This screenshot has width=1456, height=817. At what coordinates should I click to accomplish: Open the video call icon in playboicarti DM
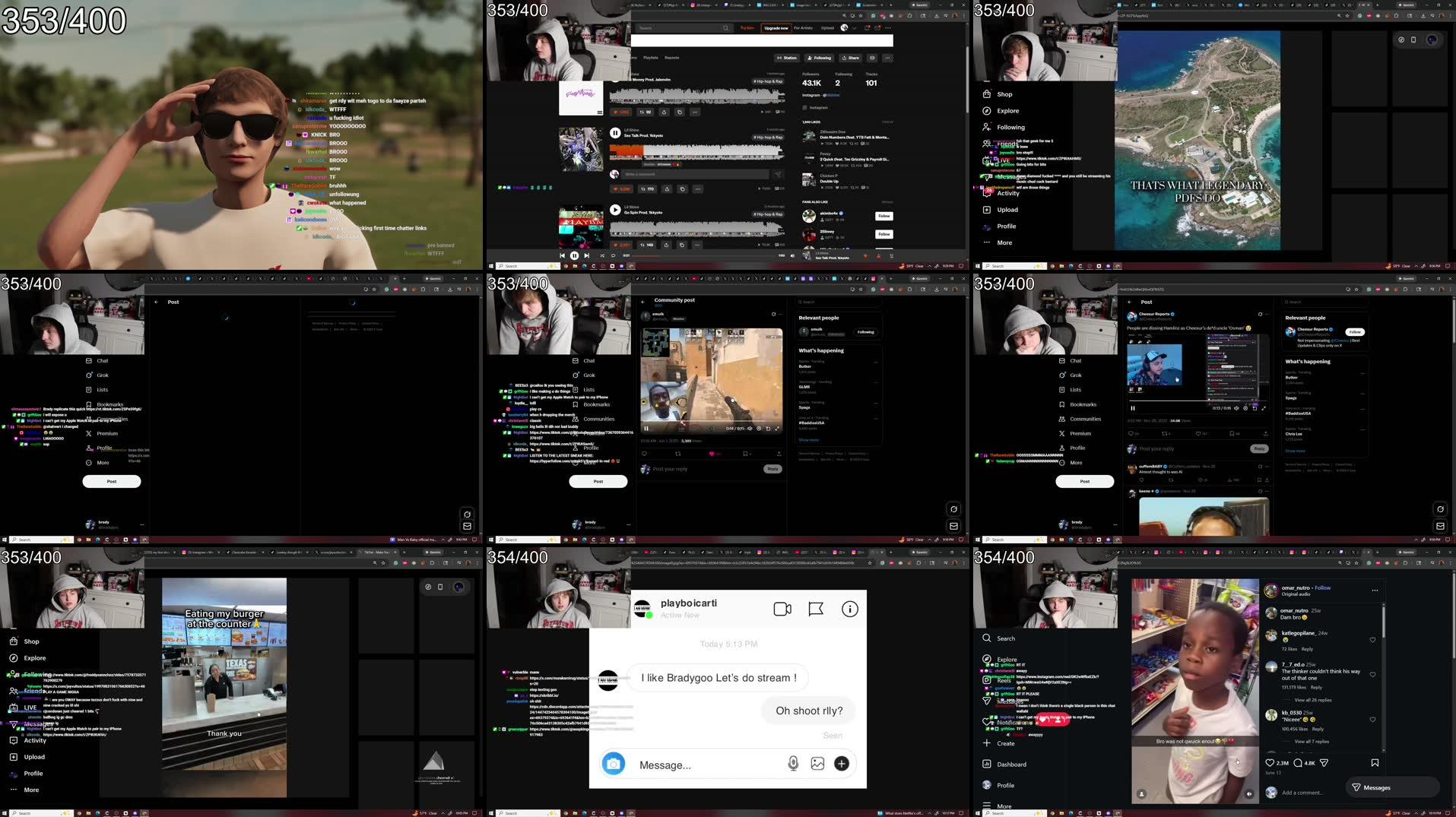(782, 608)
